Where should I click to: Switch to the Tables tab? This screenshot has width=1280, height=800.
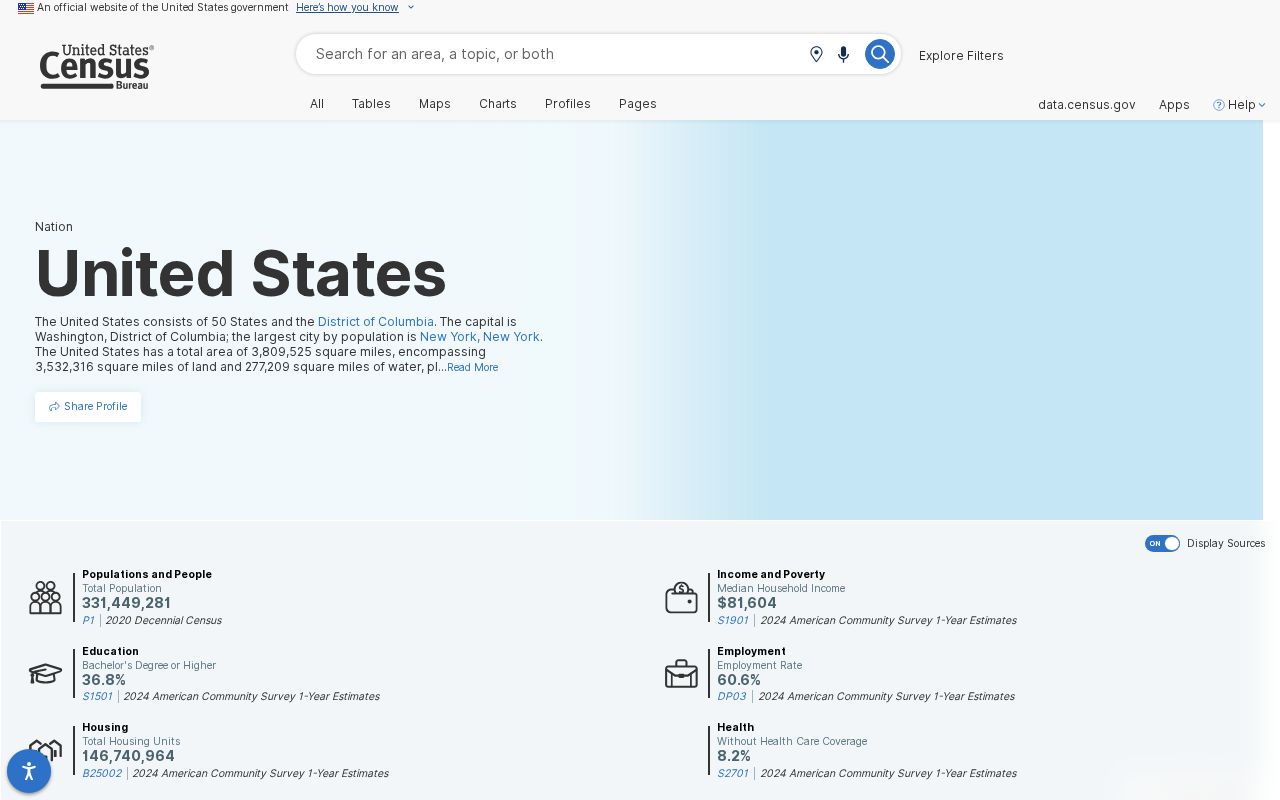pos(371,104)
